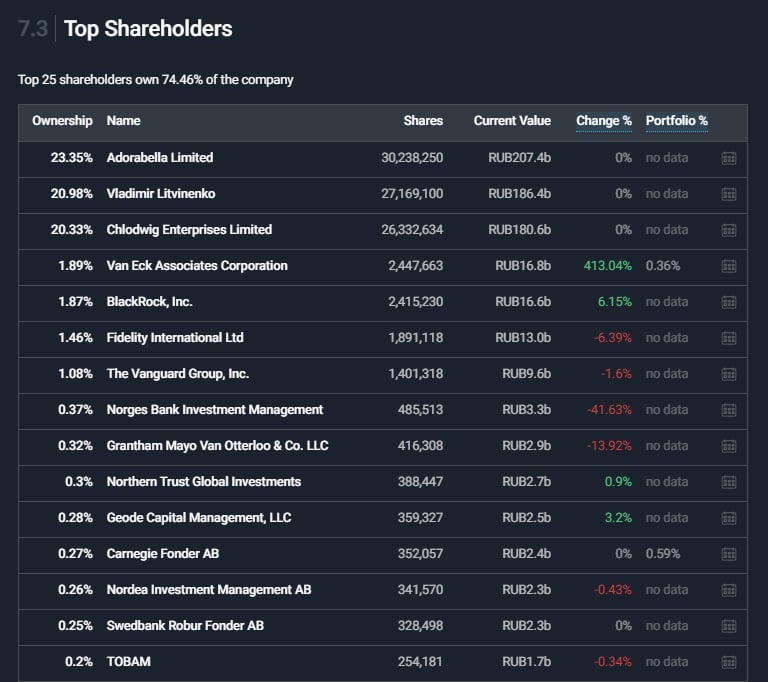Open the table icon in Nordea Investment row
The width and height of the screenshot is (768, 682).
(729, 590)
